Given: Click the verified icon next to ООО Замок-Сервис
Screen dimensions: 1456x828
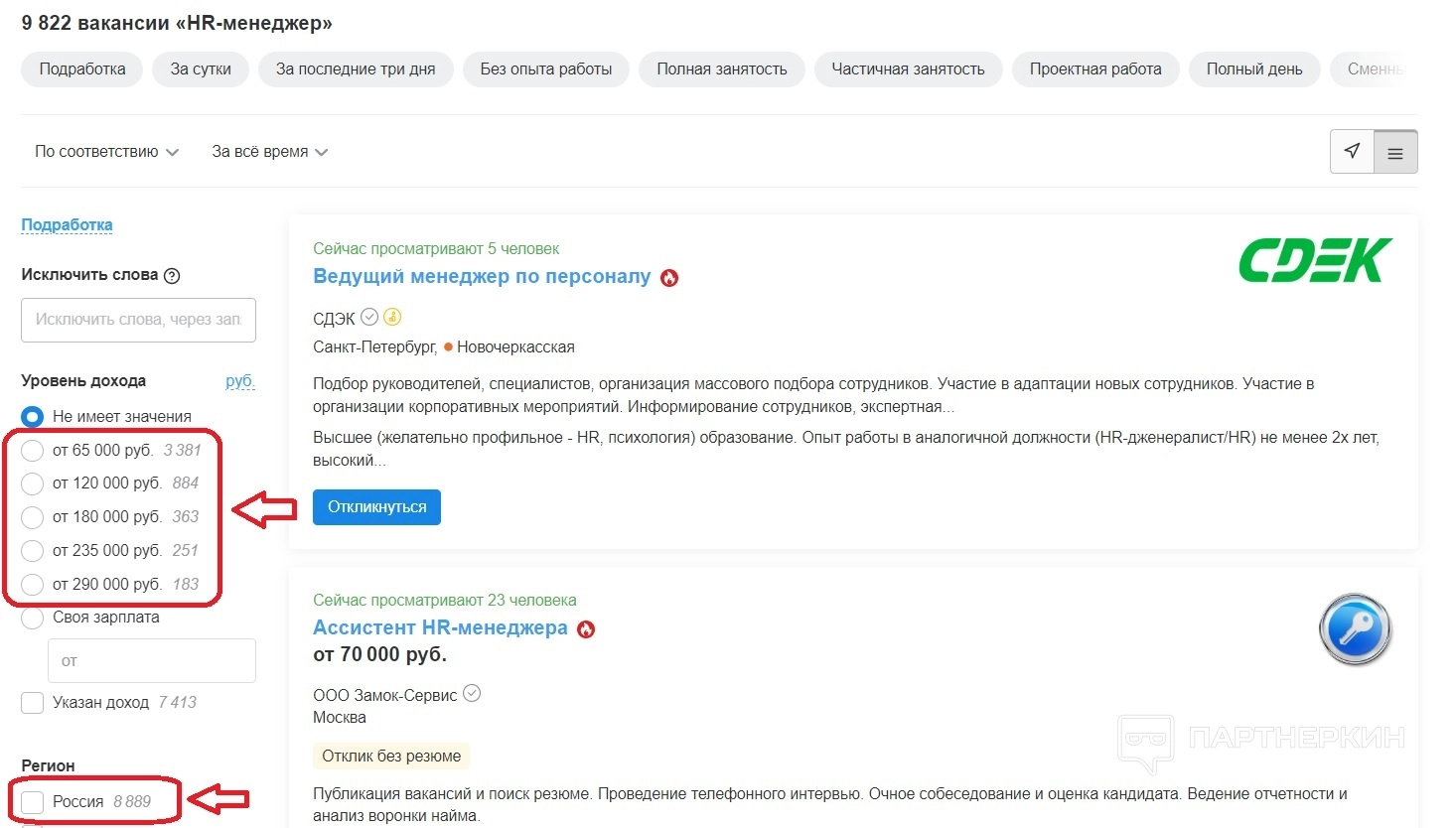Looking at the screenshot, I should pos(472,694).
